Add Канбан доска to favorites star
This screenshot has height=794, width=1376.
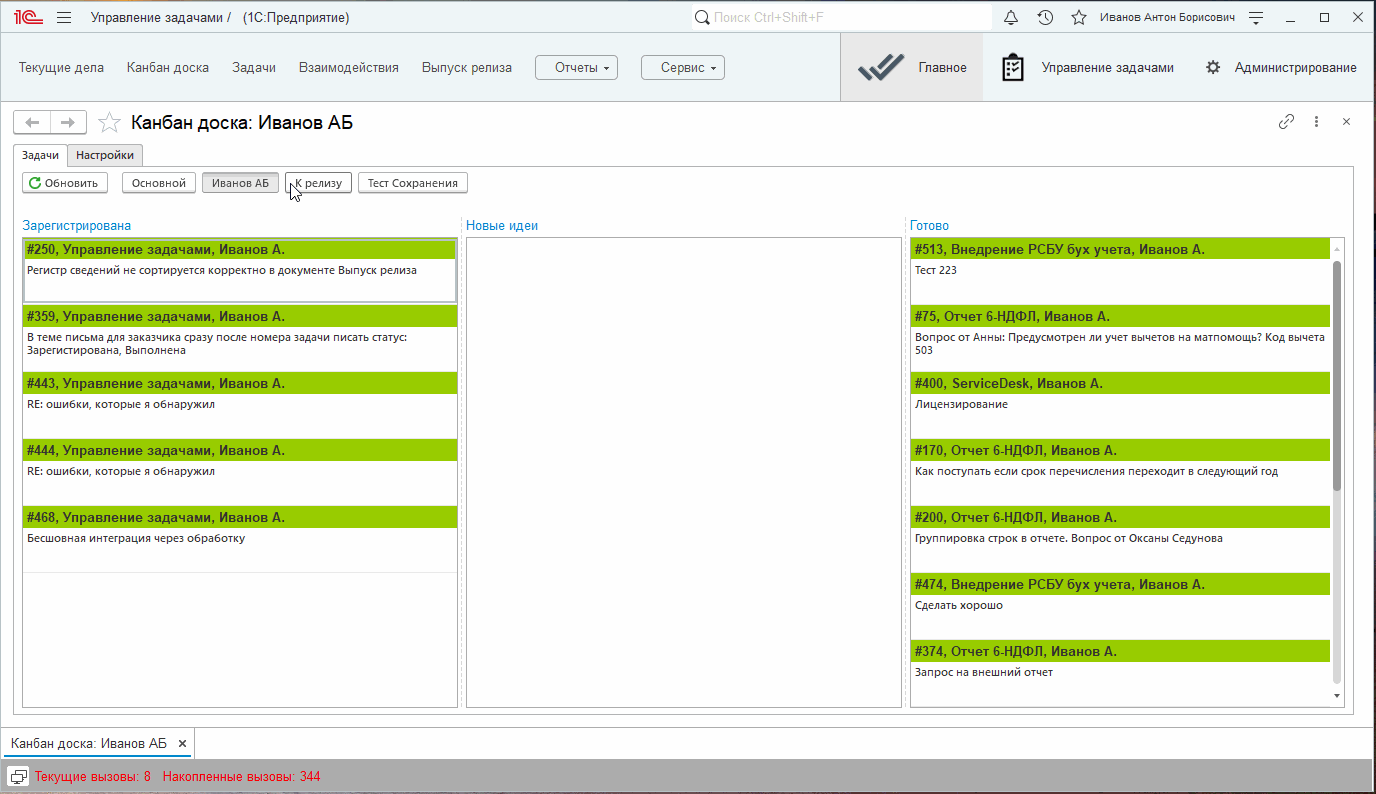pyautogui.click(x=109, y=122)
